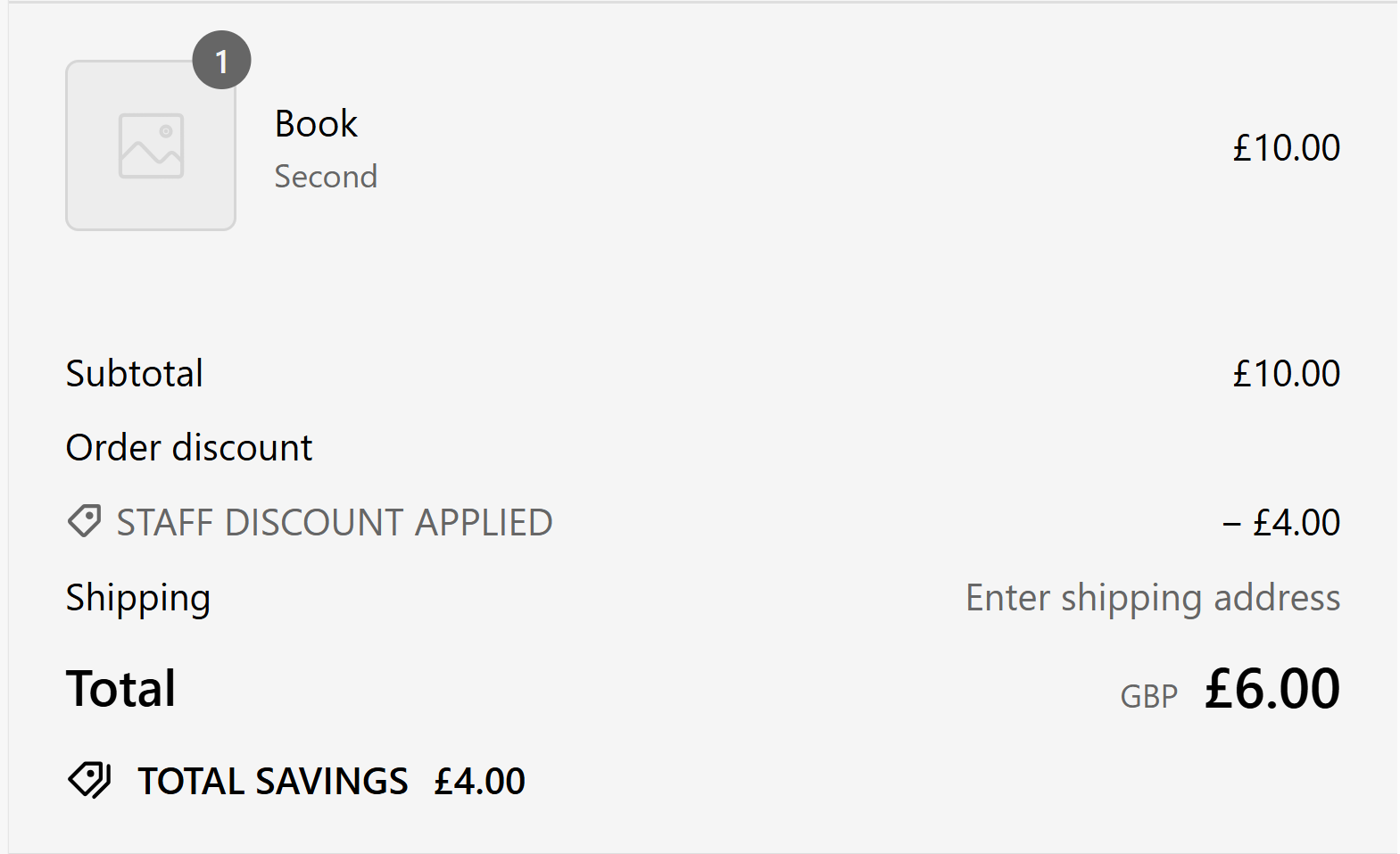The image size is (1400, 854).
Task: Click the discount tag icon beside STAFF DISCOUNT APPLIED
Action: (x=85, y=521)
